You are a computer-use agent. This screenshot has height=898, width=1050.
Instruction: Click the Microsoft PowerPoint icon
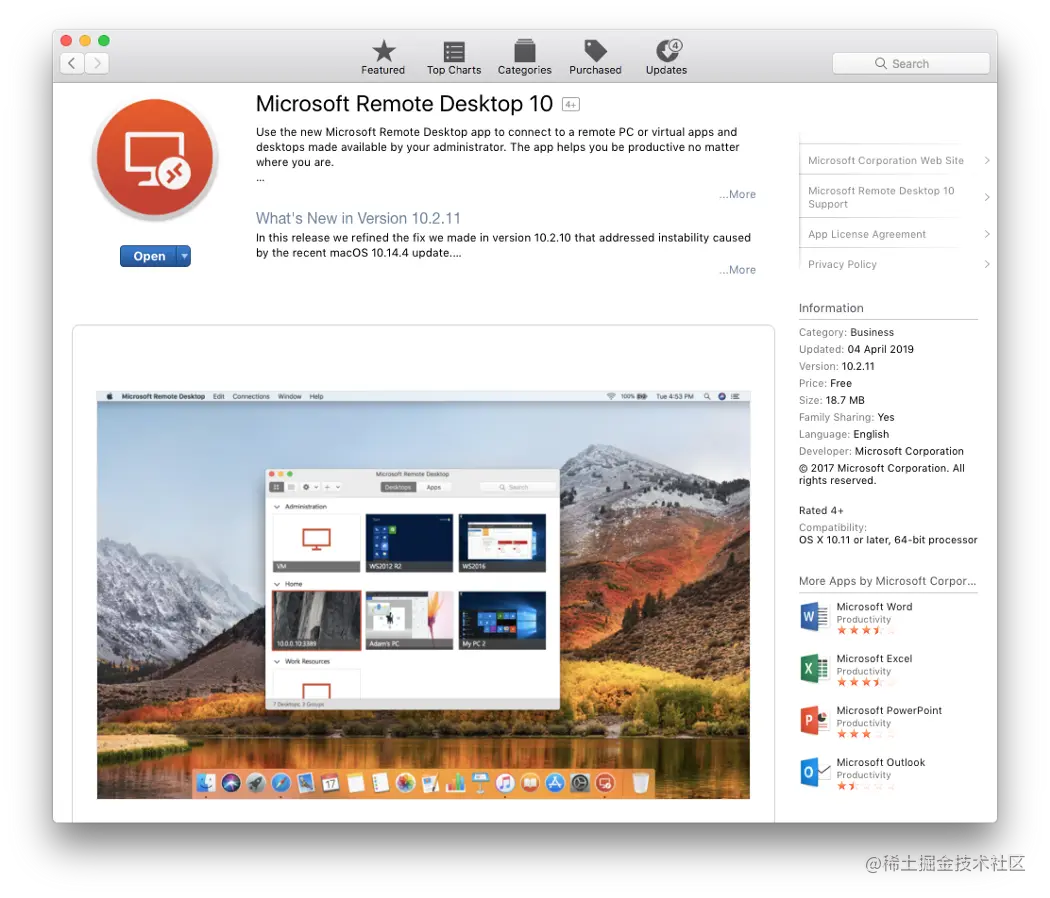[814, 721]
